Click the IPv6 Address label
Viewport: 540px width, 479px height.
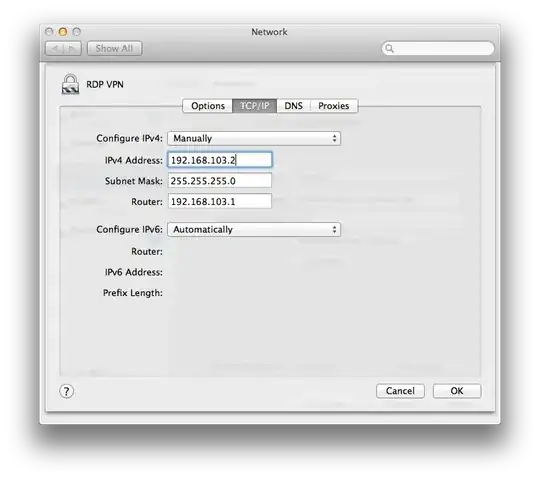coord(134,272)
